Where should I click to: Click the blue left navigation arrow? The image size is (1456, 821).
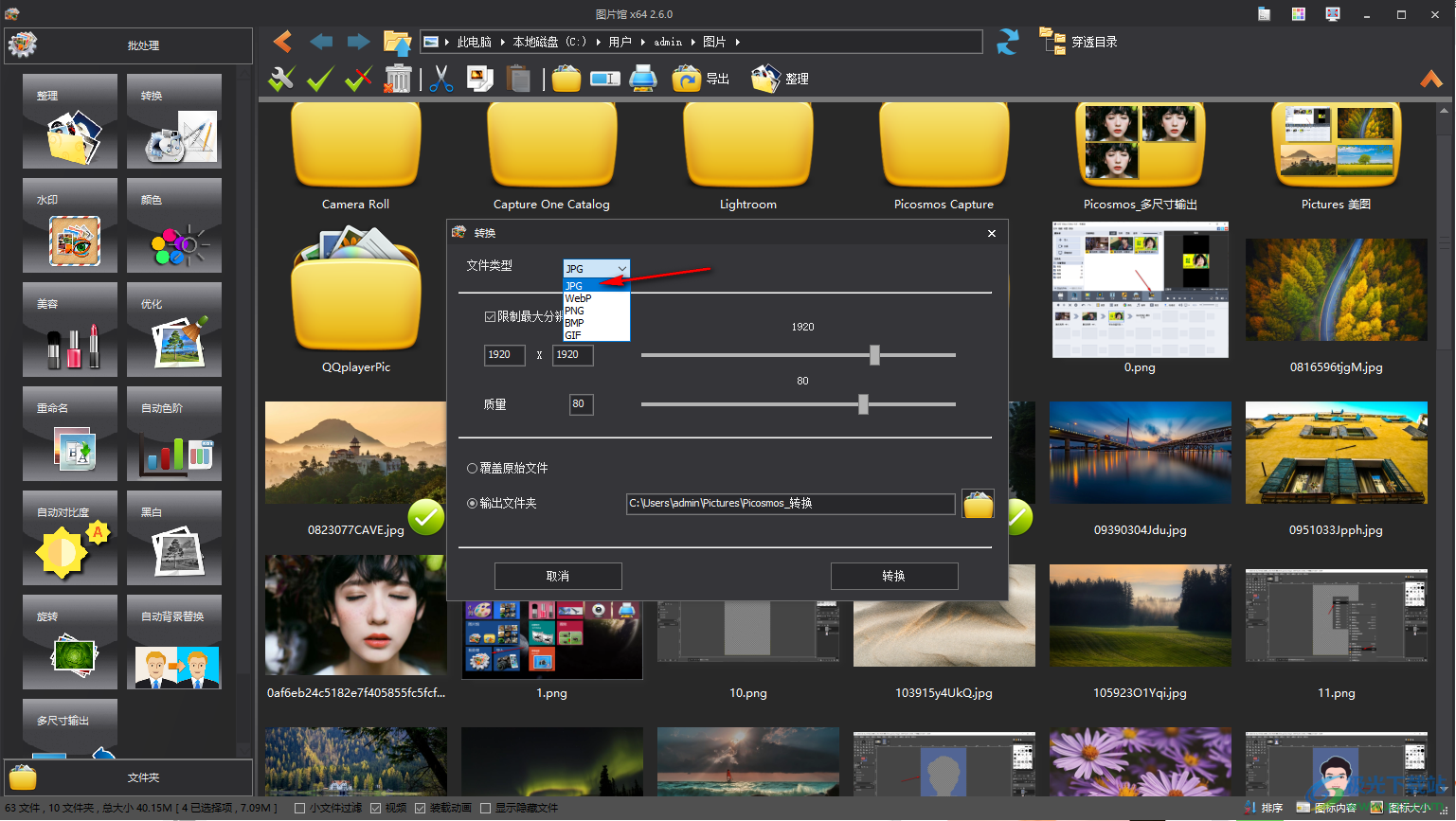click(x=321, y=42)
